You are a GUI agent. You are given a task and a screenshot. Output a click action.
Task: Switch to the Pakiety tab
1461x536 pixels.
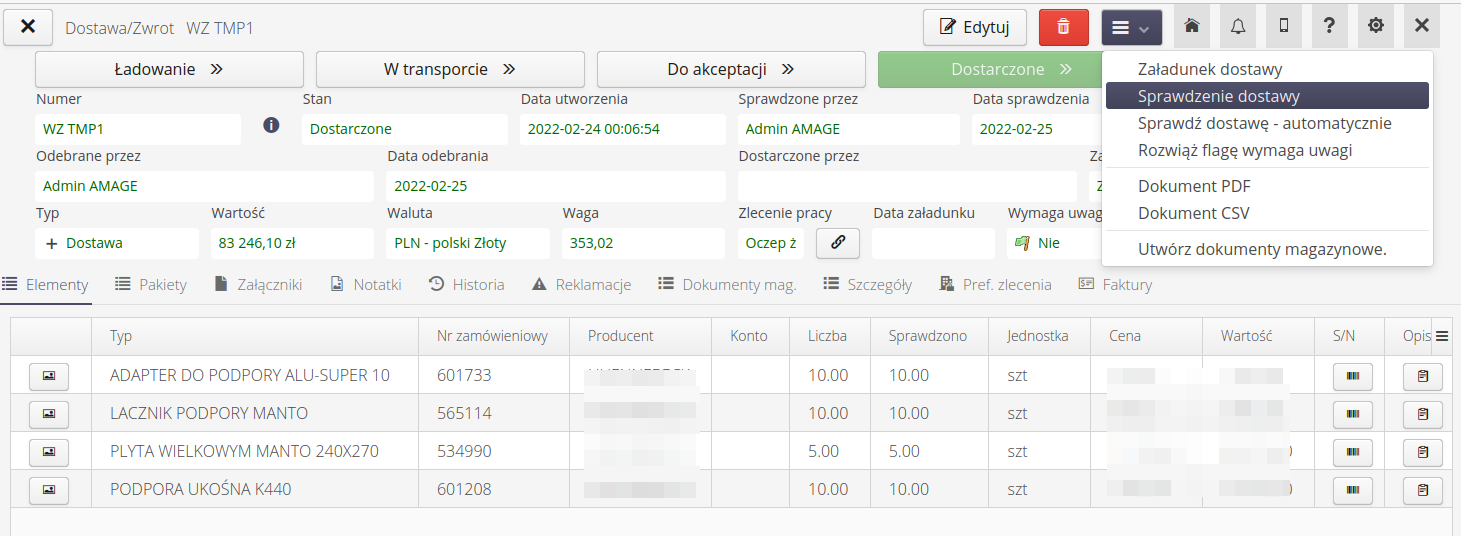(x=151, y=284)
